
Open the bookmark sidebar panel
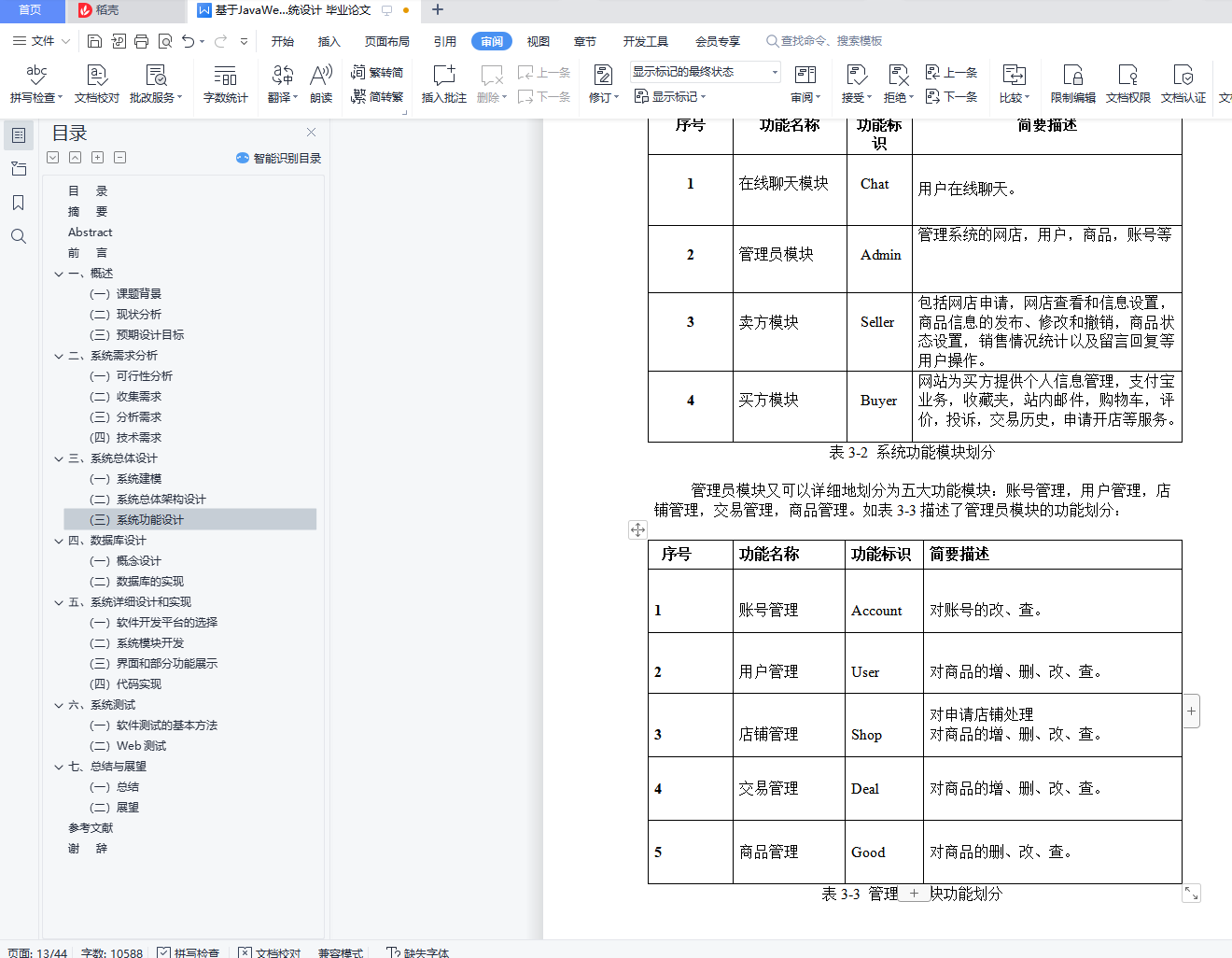18,203
